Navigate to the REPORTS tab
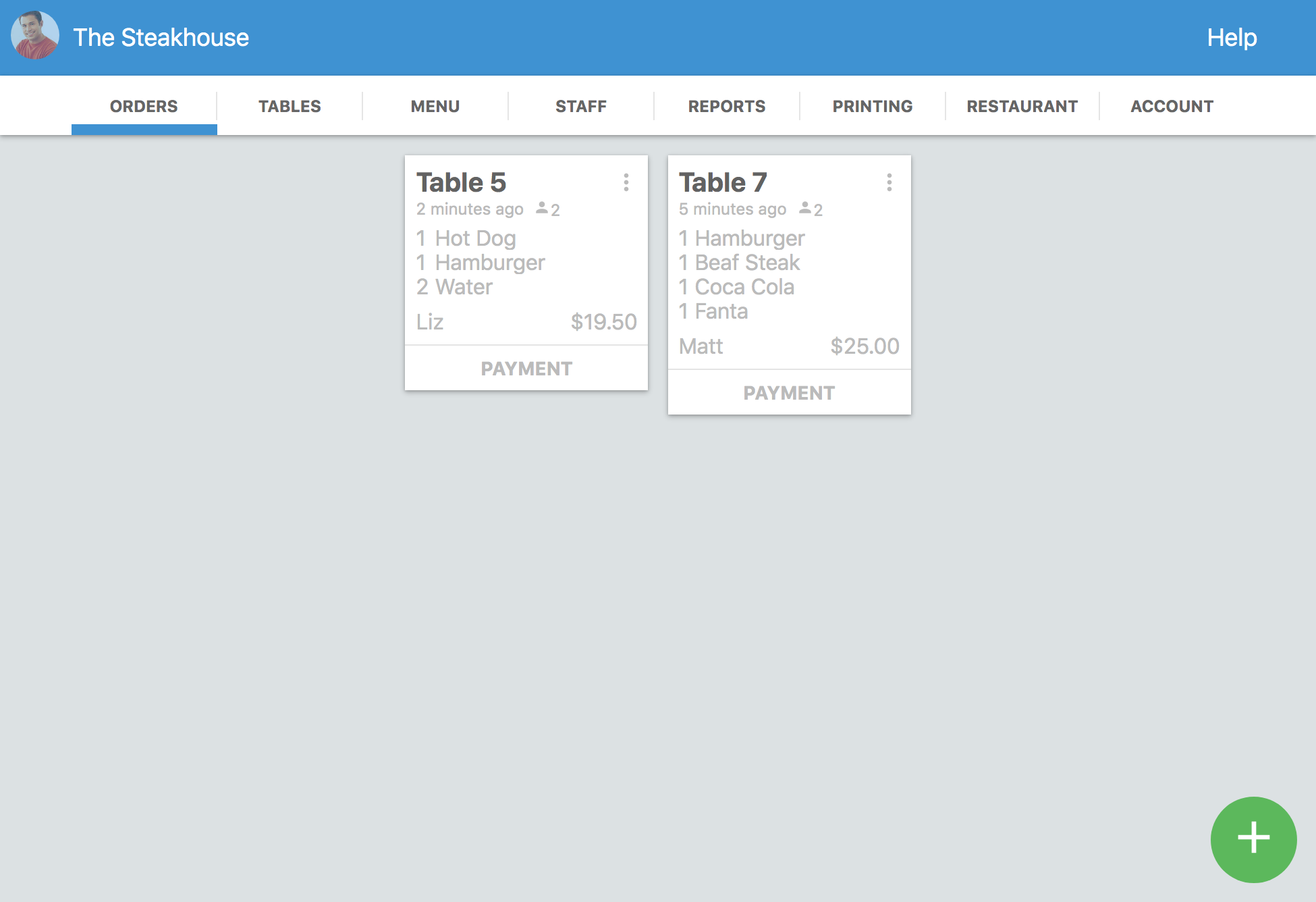 pos(727,105)
